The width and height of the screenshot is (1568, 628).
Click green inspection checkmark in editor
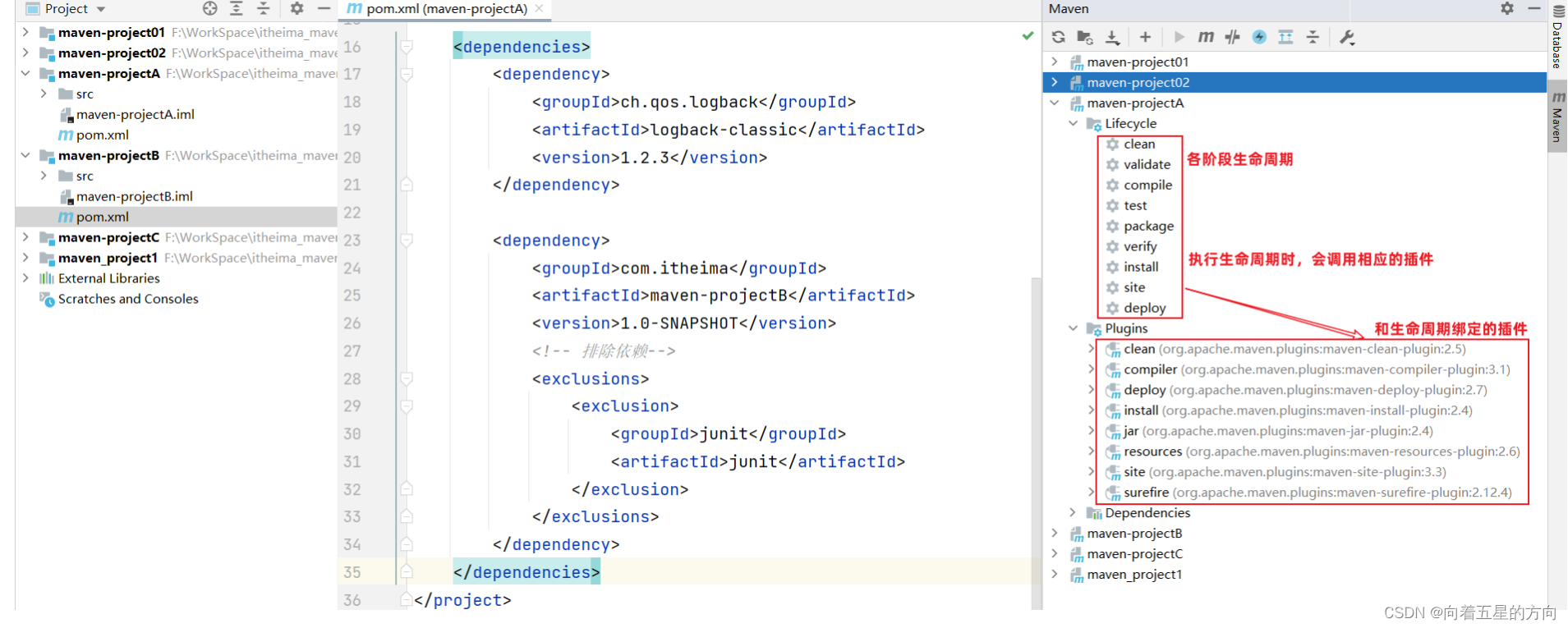(x=1028, y=35)
